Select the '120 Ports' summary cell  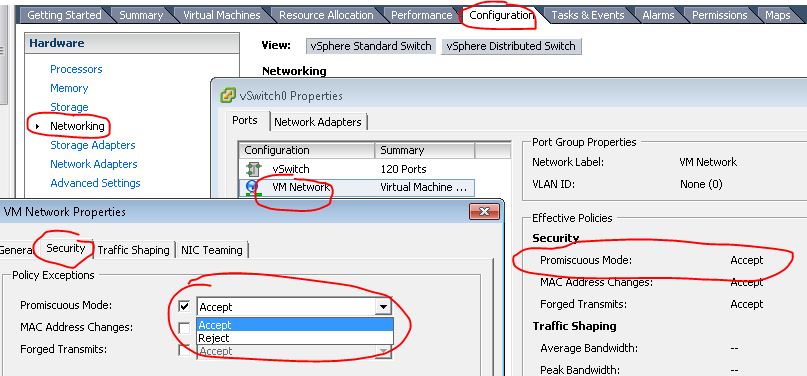click(404, 169)
